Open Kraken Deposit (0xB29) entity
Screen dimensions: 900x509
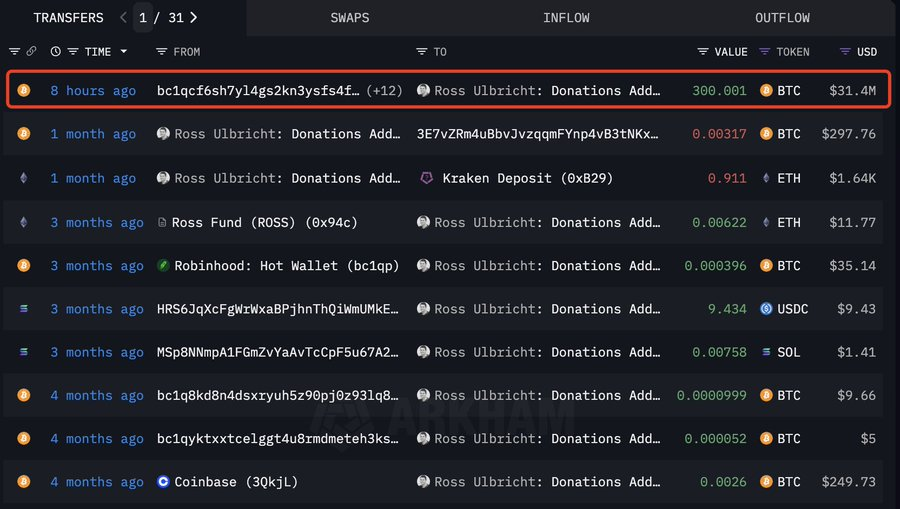point(527,178)
